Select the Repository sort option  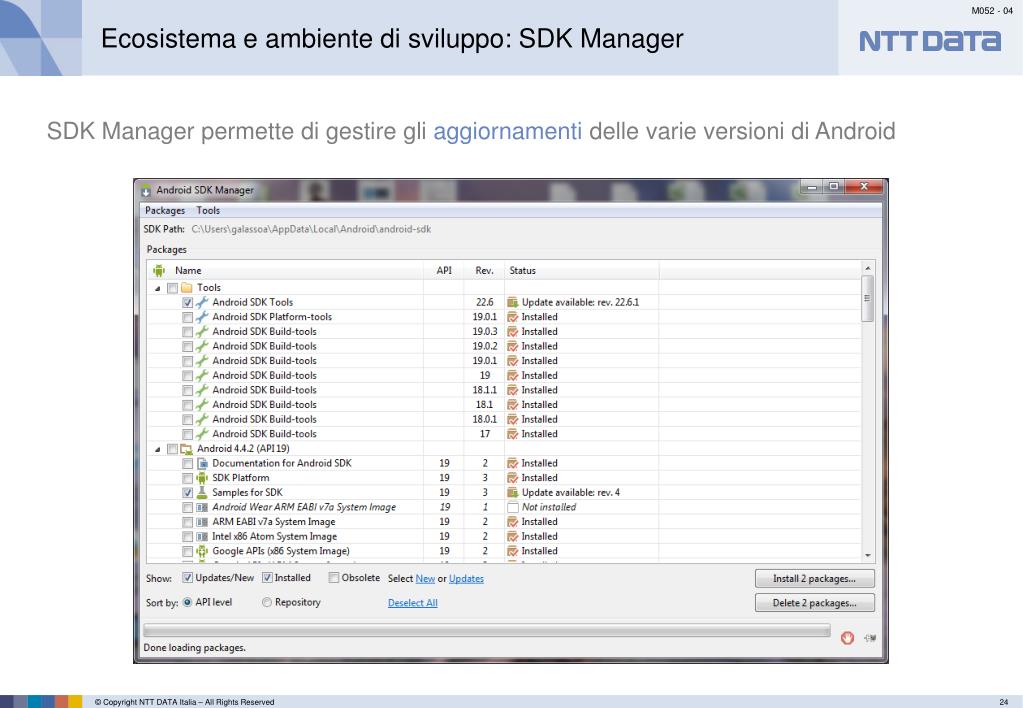[267, 602]
